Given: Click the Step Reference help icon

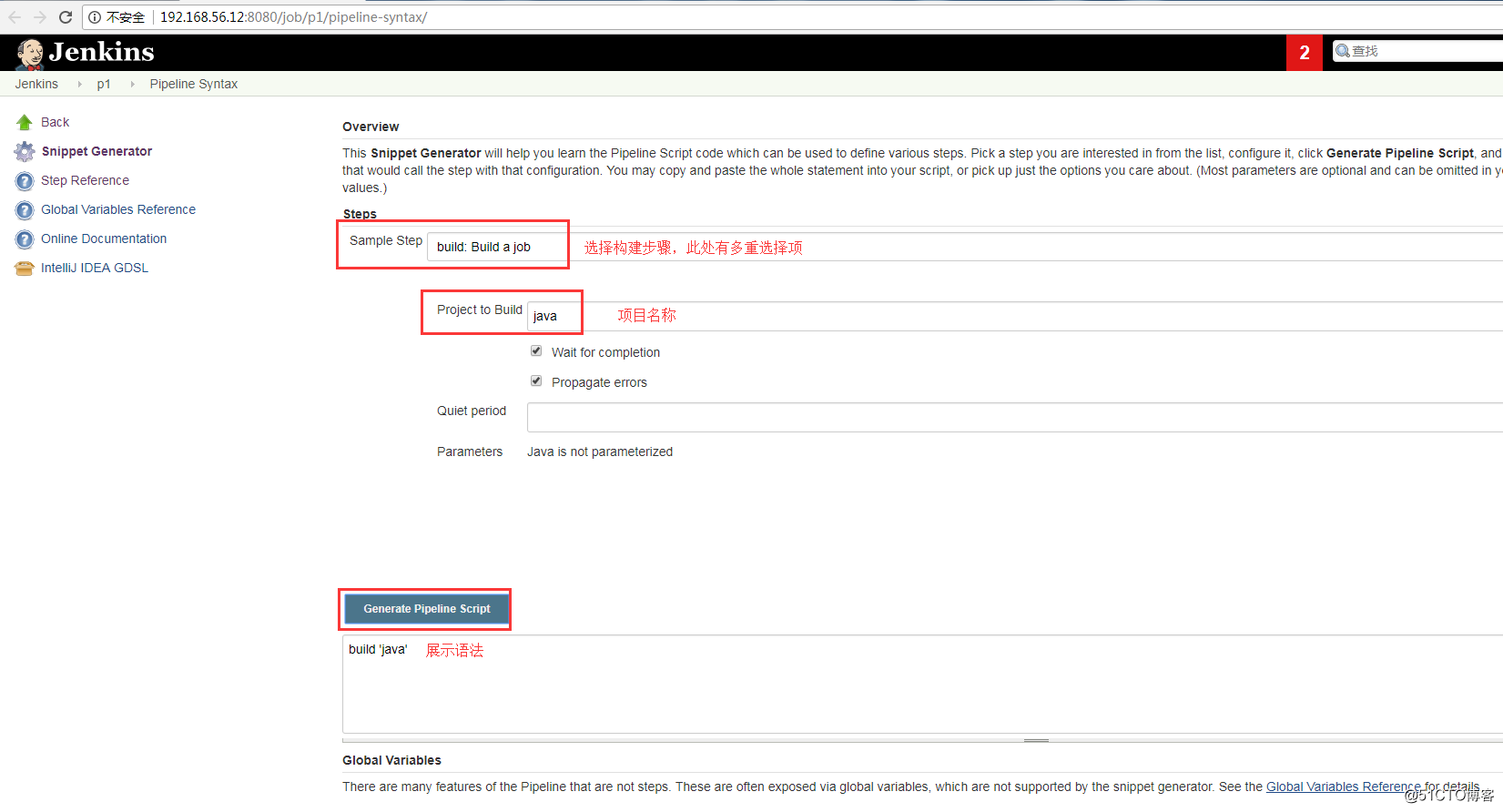Looking at the screenshot, I should pyautogui.click(x=25, y=180).
